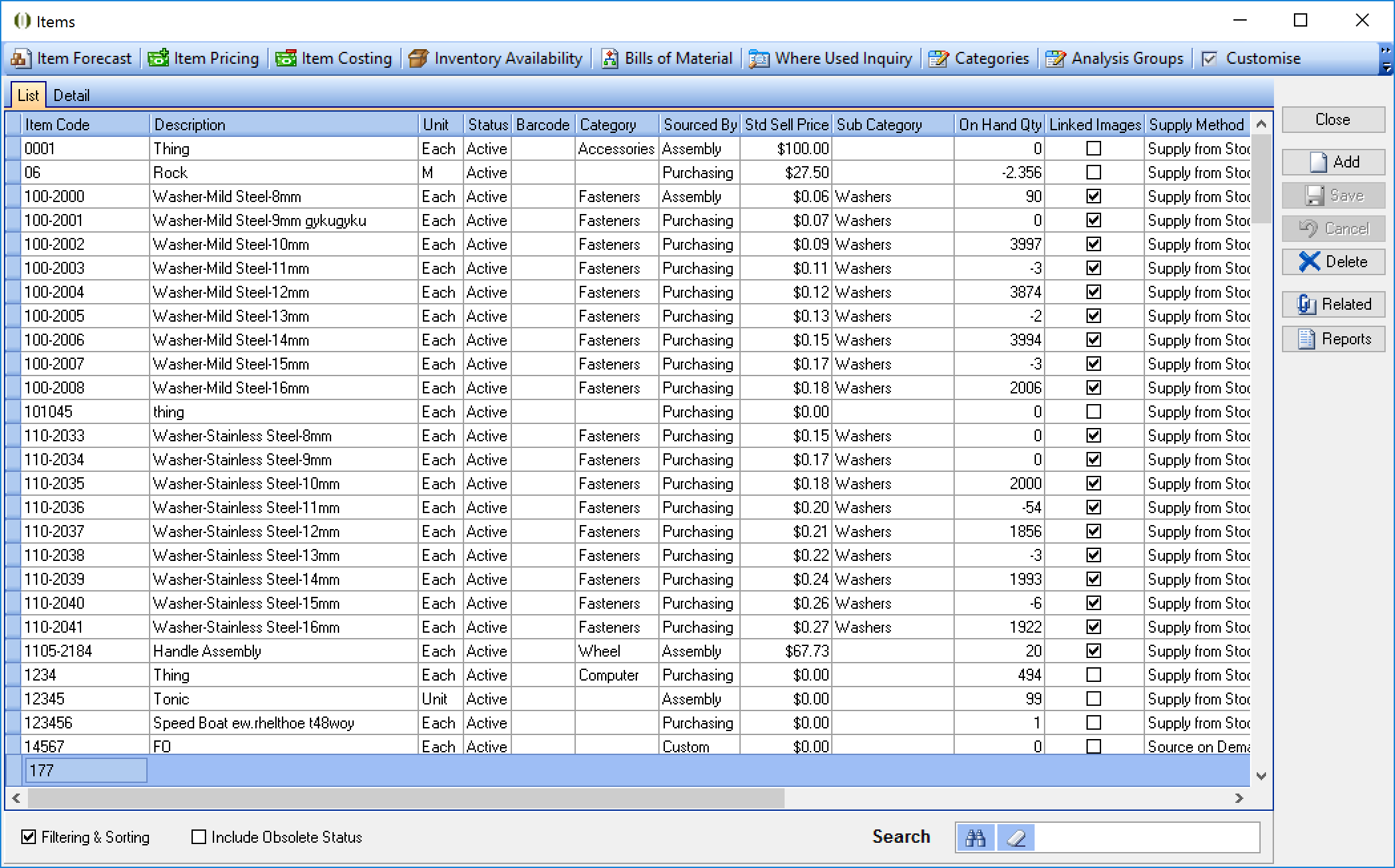Click the Reports button
The height and width of the screenshot is (868, 1395).
coord(1333,339)
